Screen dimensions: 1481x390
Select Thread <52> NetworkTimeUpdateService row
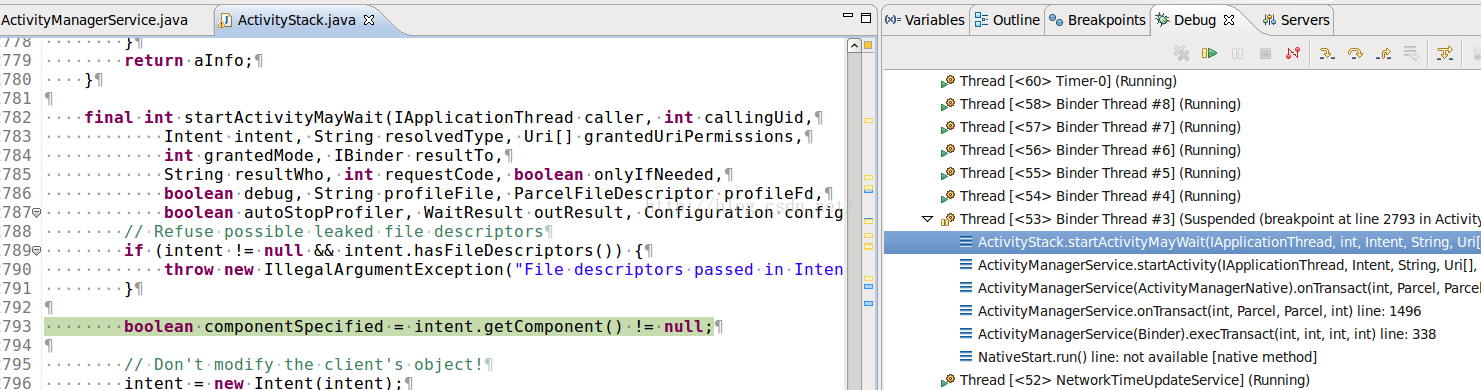1124,380
